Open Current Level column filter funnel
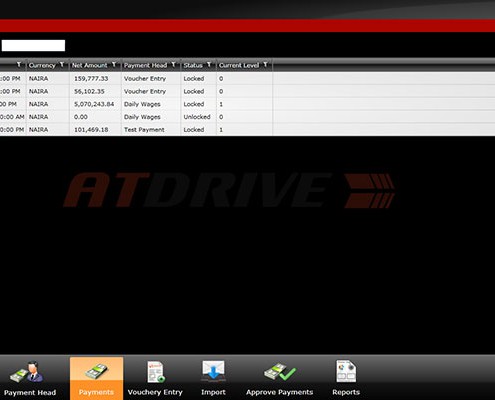The image size is (495, 400). (265, 65)
